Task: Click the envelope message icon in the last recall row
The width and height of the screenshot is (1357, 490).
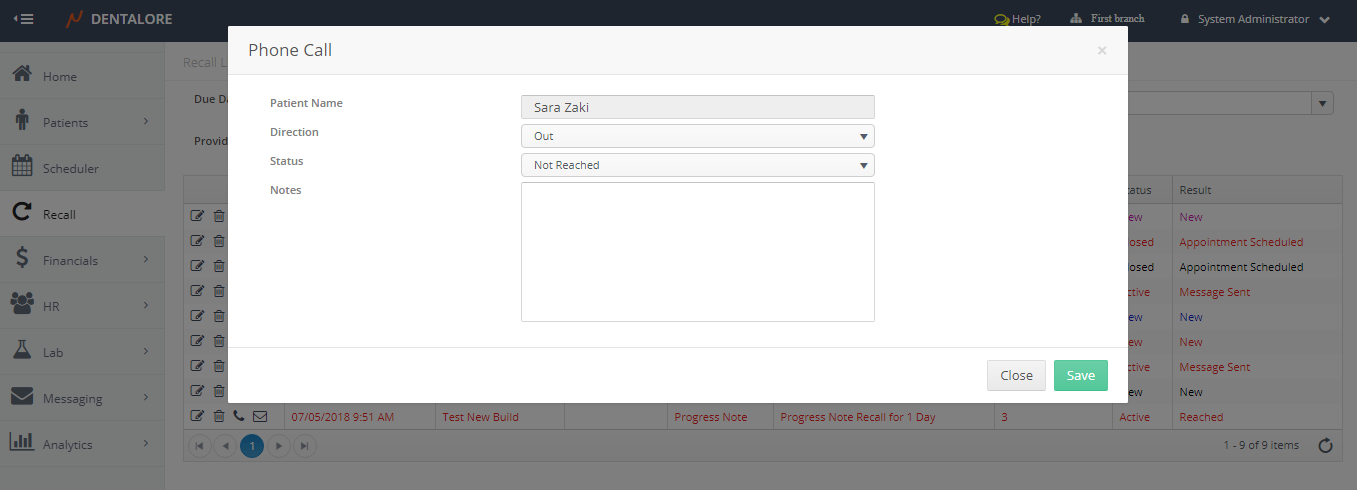Action: [x=260, y=416]
